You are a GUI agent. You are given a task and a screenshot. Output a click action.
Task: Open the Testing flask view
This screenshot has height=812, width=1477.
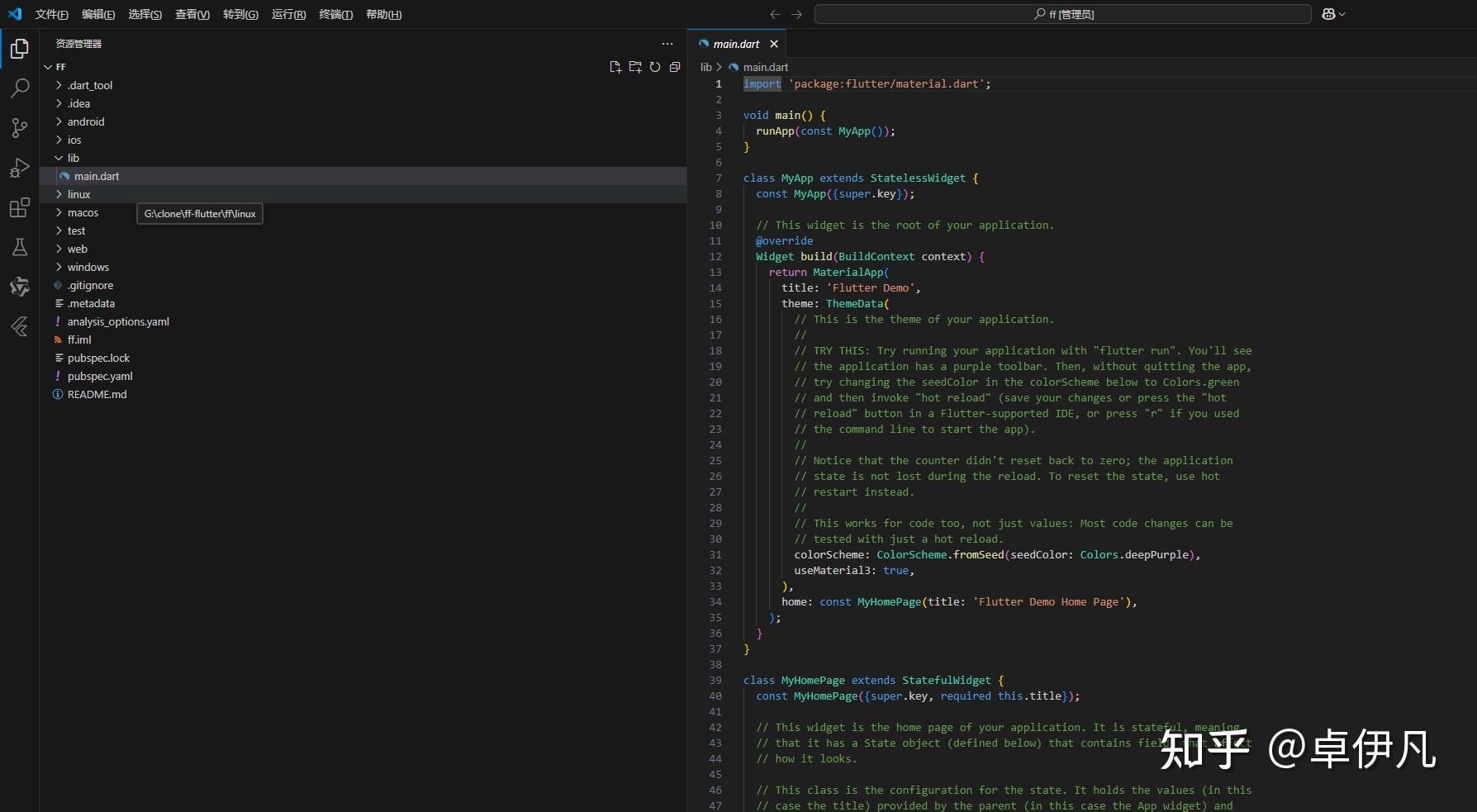point(20,247)
